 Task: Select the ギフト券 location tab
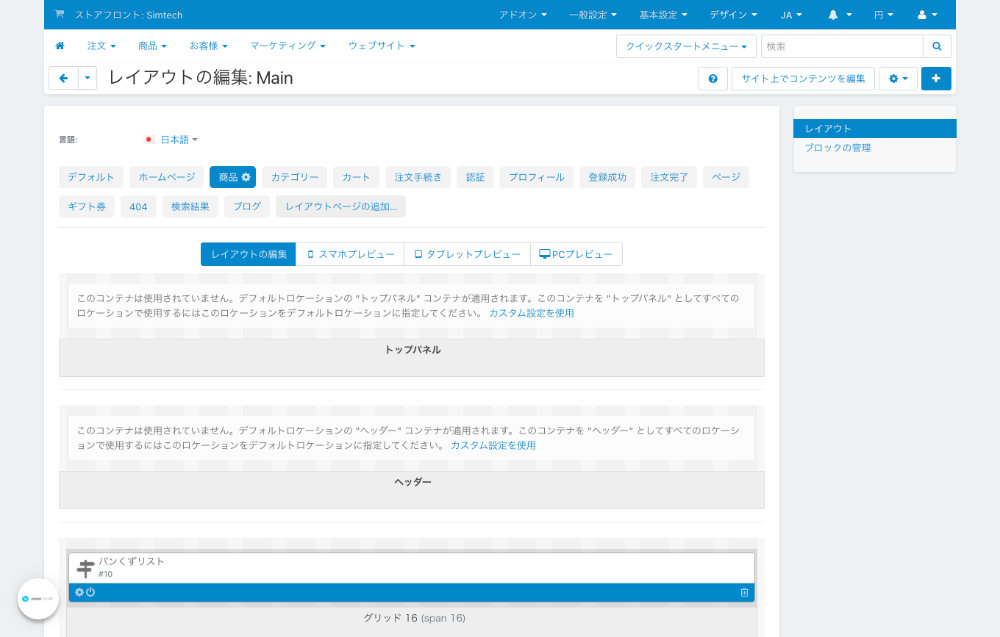[x=87, y=207]
